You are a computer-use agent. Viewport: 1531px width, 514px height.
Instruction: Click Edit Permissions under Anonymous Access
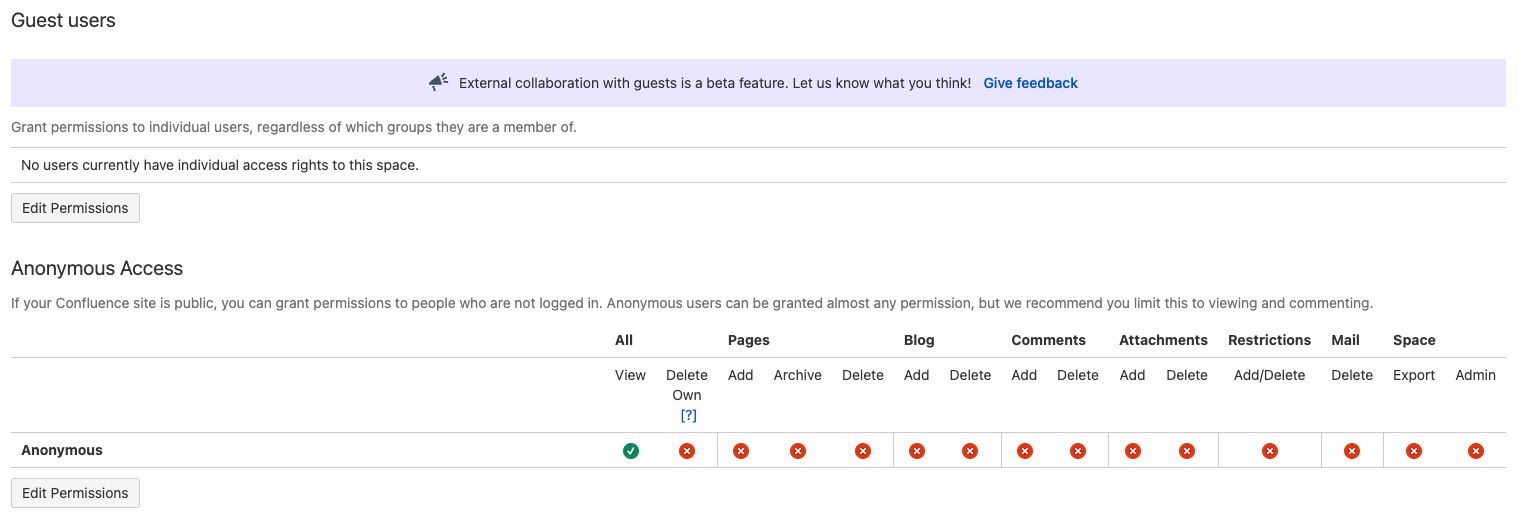75,493
